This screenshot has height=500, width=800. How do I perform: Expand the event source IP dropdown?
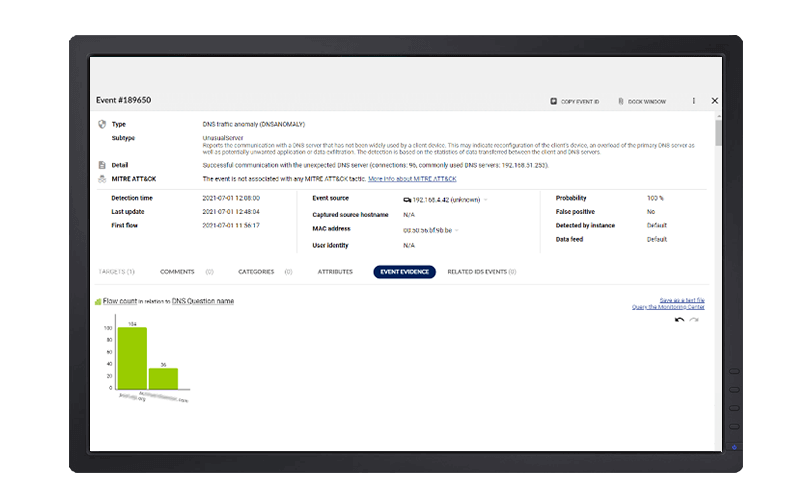click(x=487, y=199)
